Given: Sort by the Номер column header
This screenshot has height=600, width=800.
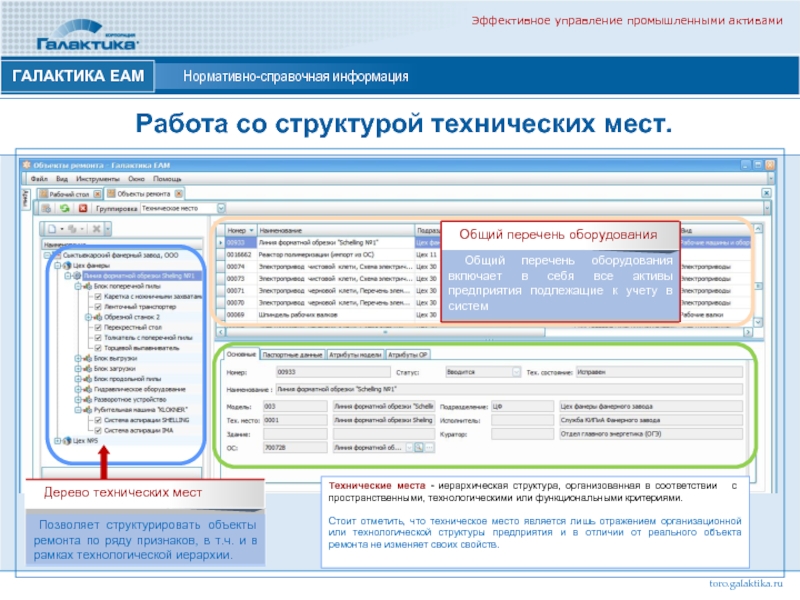Looking at the screenshot, I should 240,230.
